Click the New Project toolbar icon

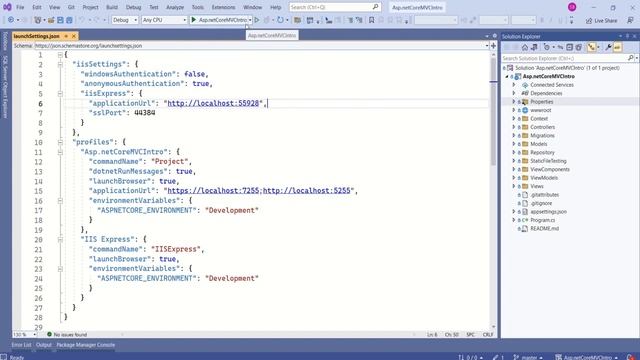click(x=38, y=20)
